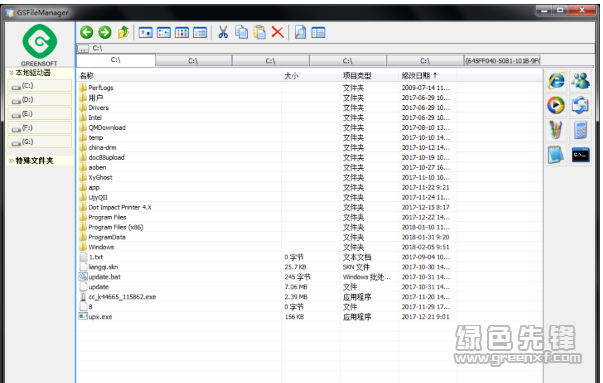The width and height of the screenshot is (603, 383).
Task: Open the search magnifier tool
Action: (300, 32)
